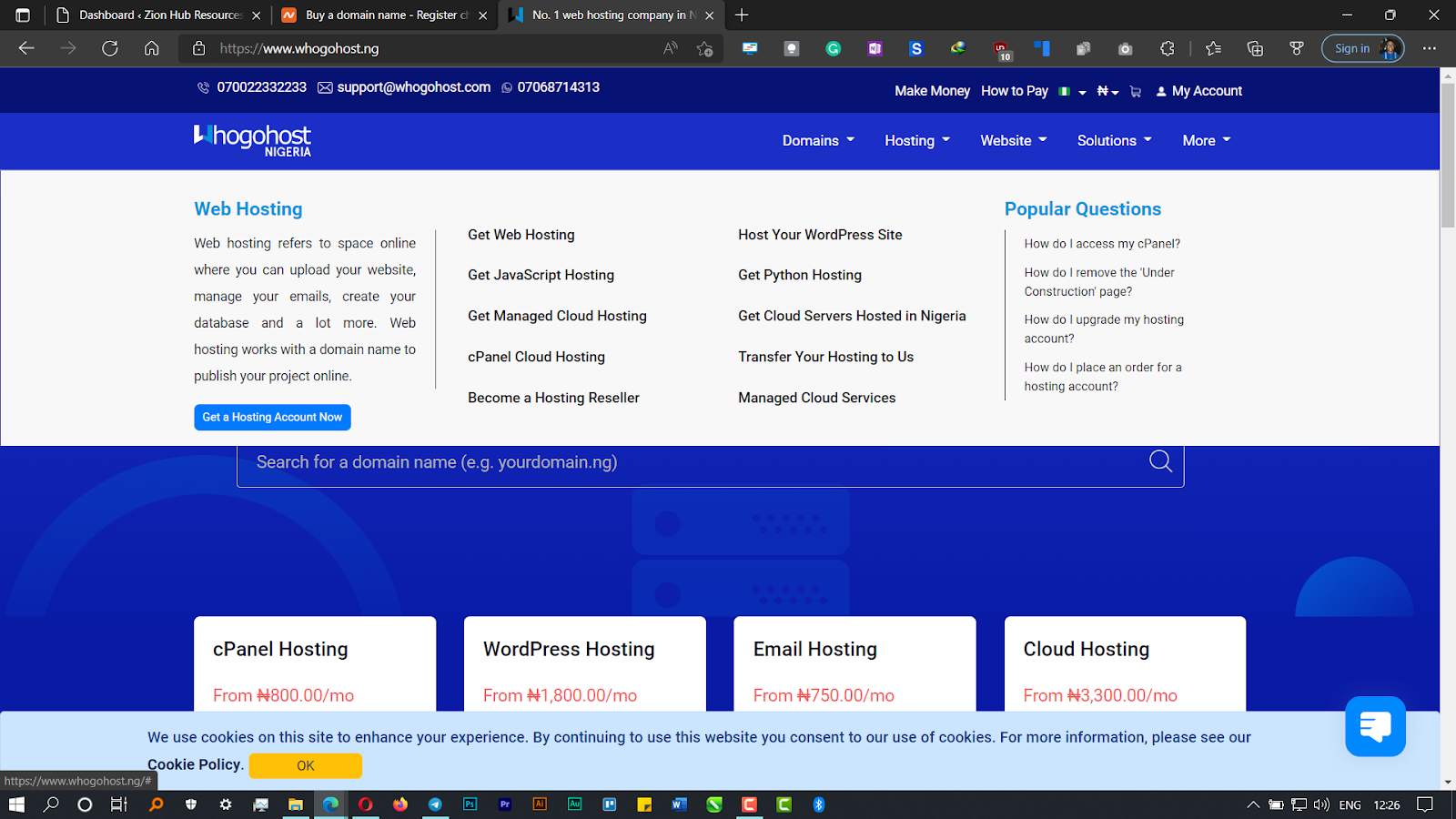Switch to the Dashboard Zion Hub tab
1456x819 pixels.
pos(158,15)
